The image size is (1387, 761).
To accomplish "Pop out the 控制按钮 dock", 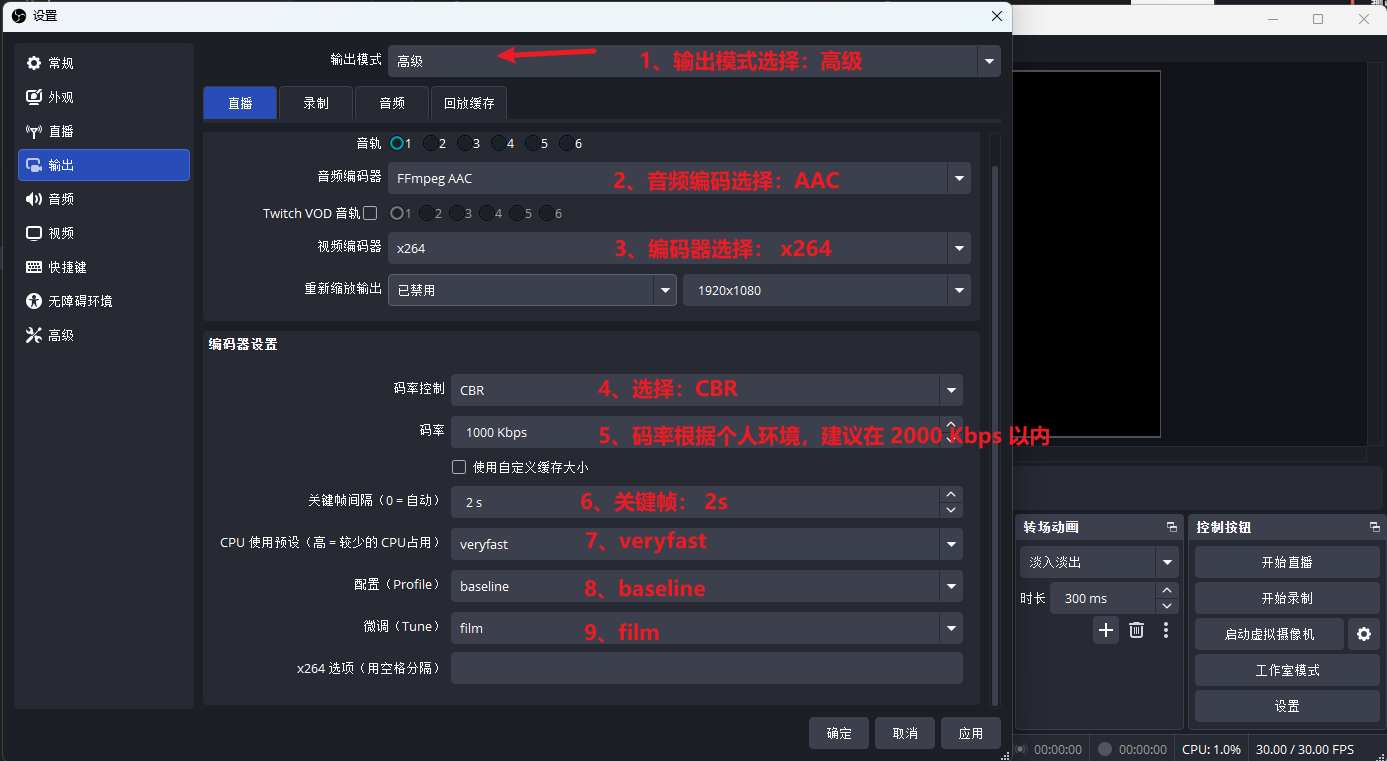I will (1375, 527).
